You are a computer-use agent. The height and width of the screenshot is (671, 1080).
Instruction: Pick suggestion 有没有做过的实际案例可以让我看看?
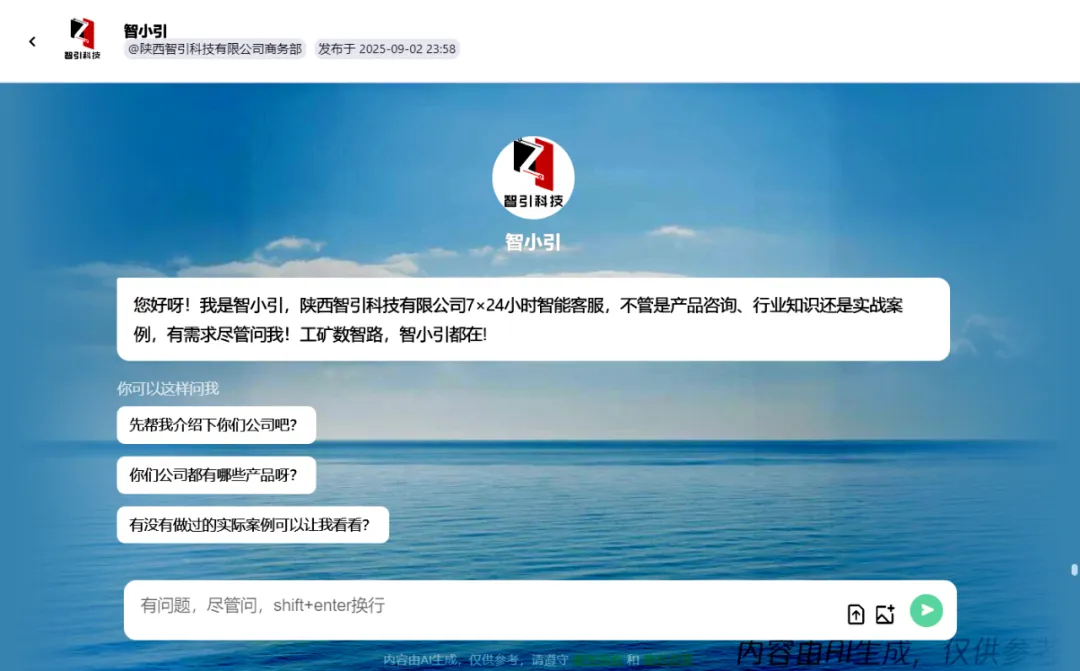point(252,524)
